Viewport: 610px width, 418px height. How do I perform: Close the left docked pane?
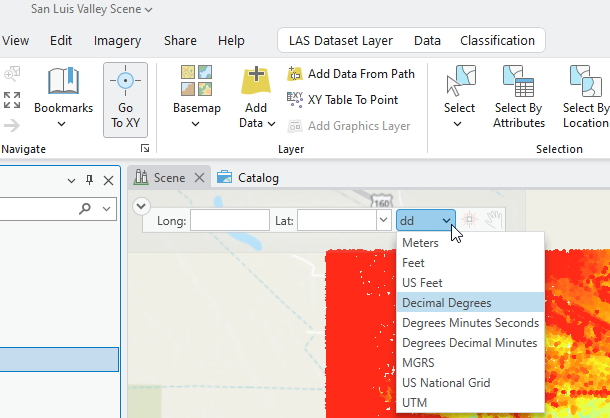(x=109, y=180)
